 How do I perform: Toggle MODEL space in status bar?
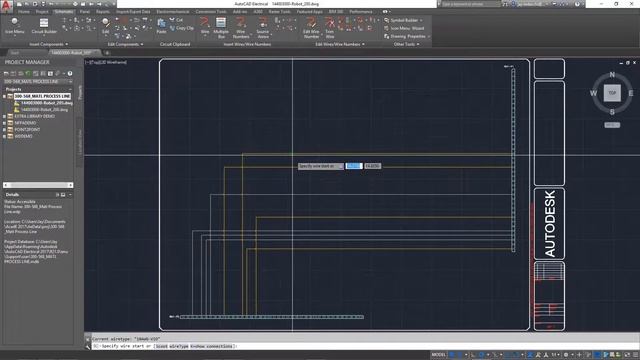(439, 355)
